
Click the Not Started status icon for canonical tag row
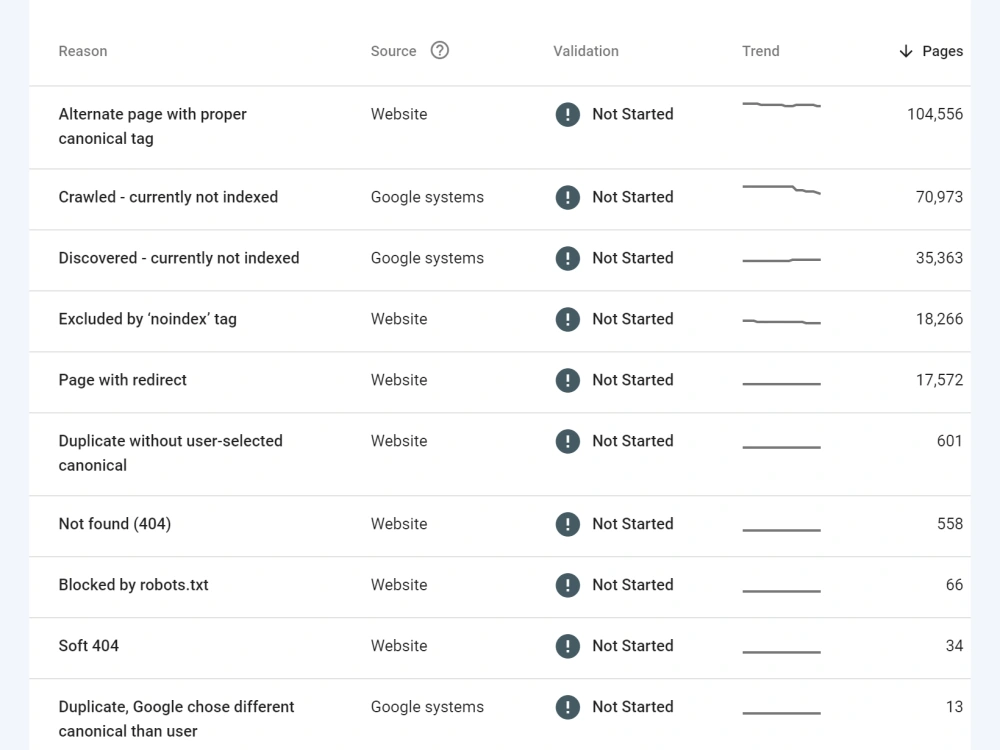coord(567,114)
